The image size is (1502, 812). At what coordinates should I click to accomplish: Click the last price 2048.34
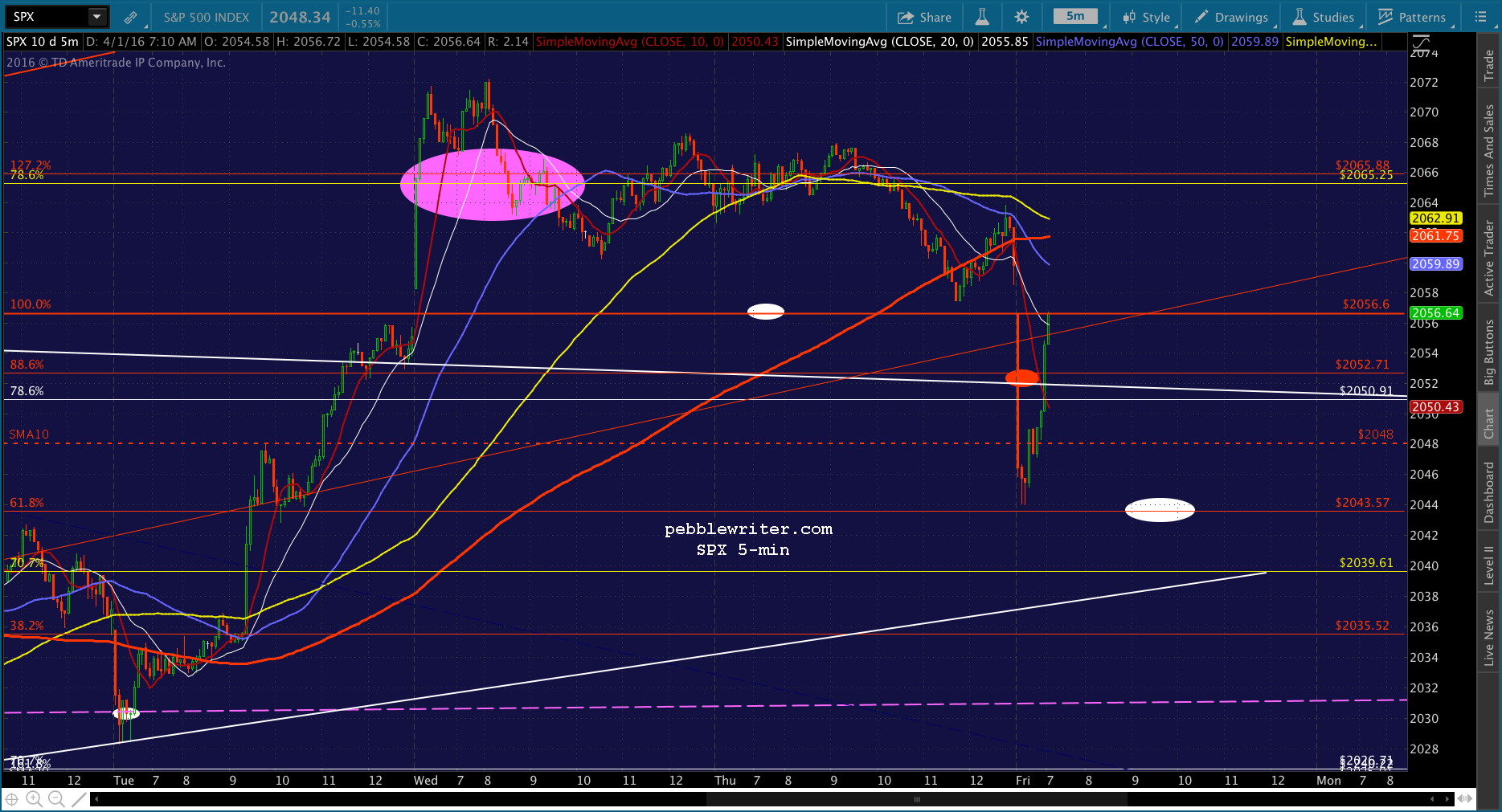click(300, 17)
